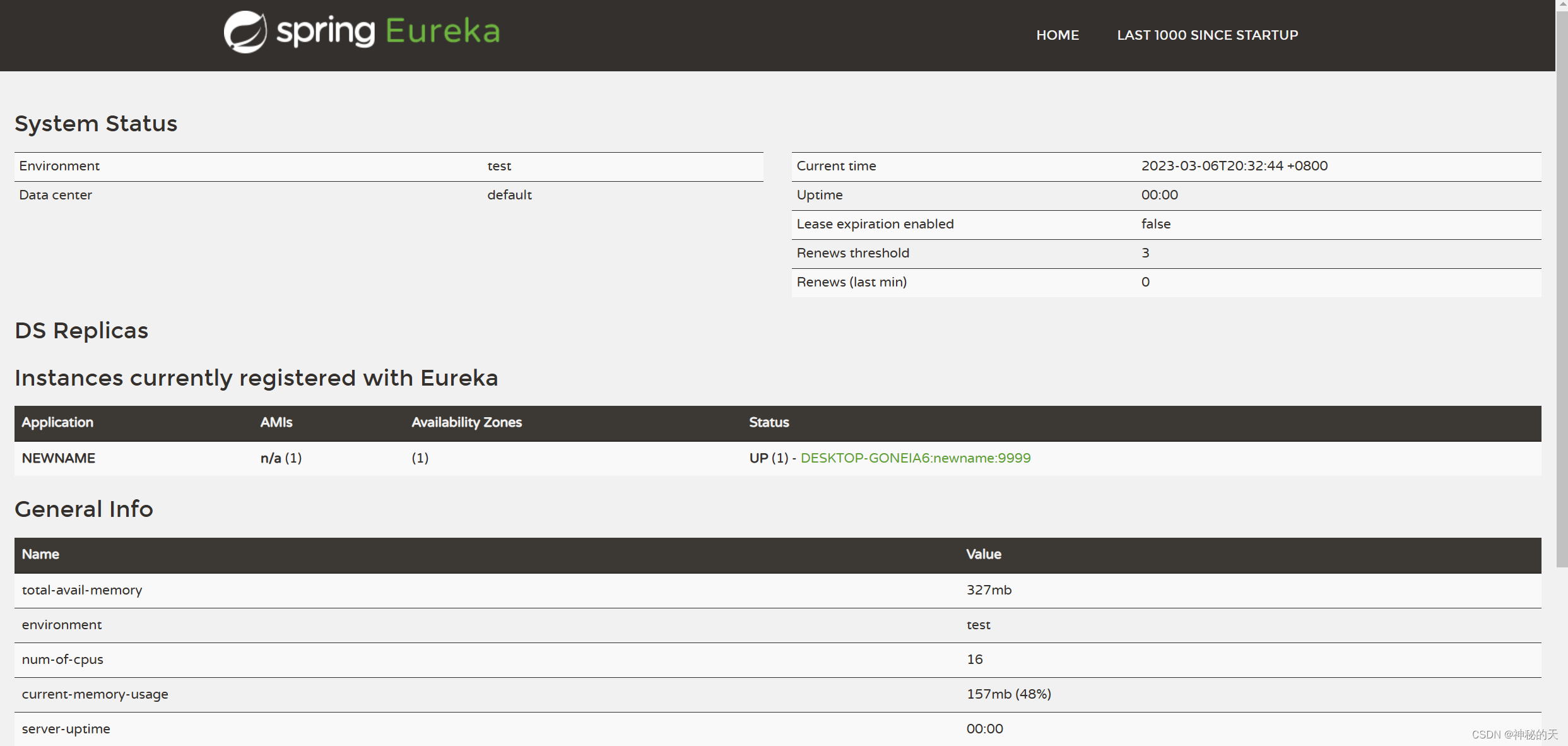Select the 'default' data center value
This screenshot has height=746, width=1568.
509,195
